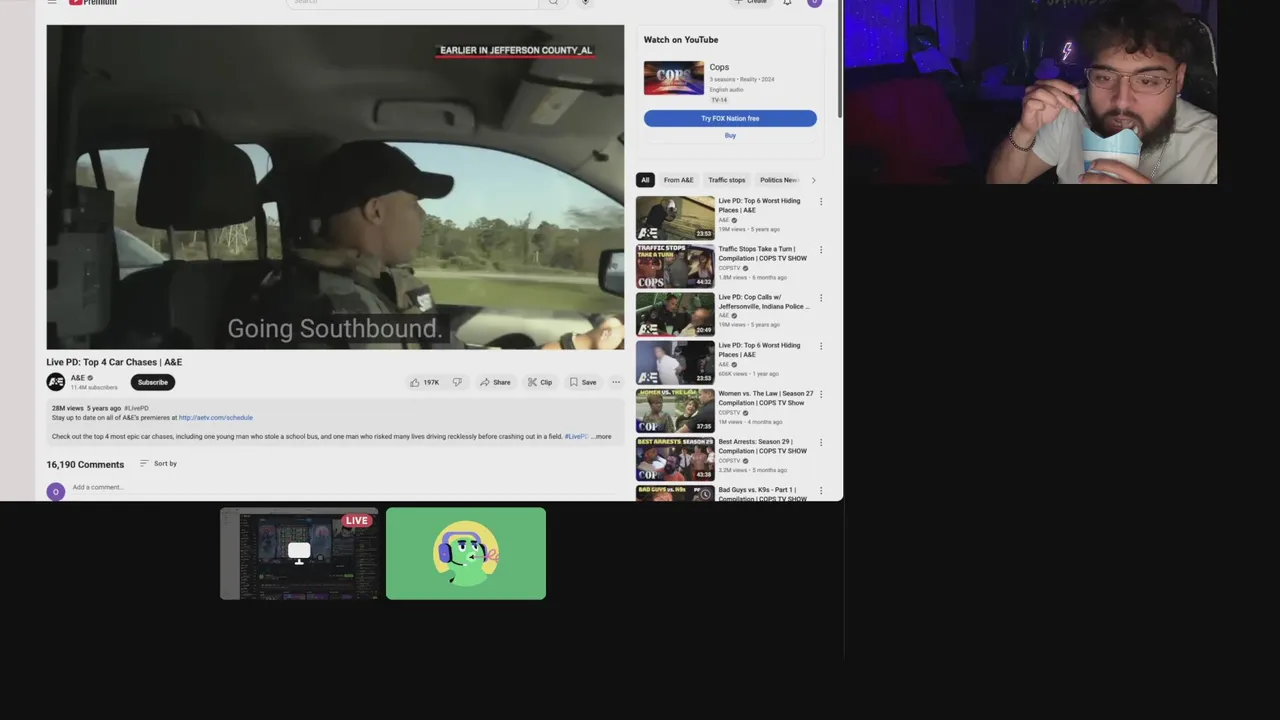Click the Watch on YouTube heading
Image resolution: width=1280 pixels, height=720 pixels.
(681, 40)
